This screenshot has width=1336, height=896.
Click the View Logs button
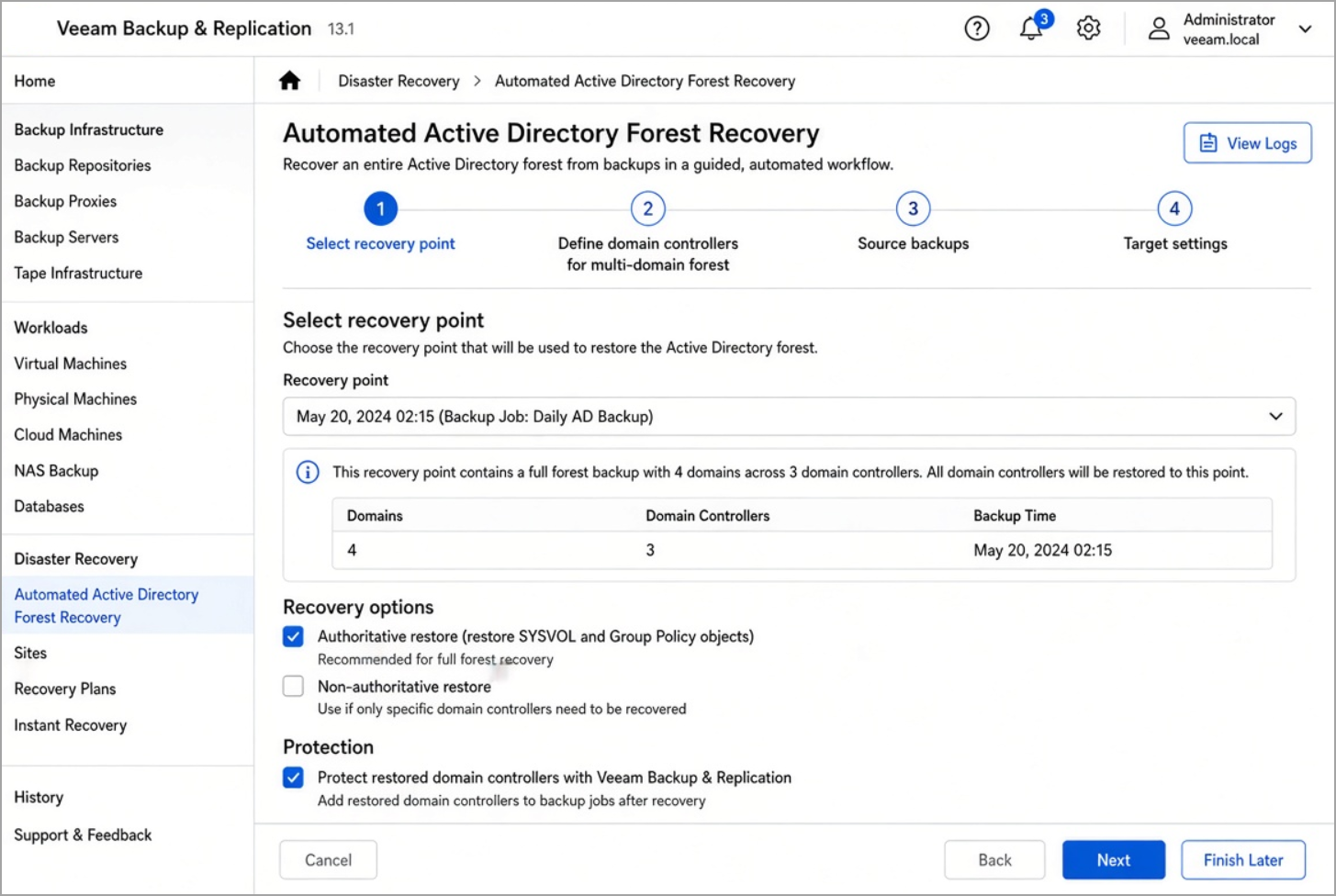[x=1247, y=143]
